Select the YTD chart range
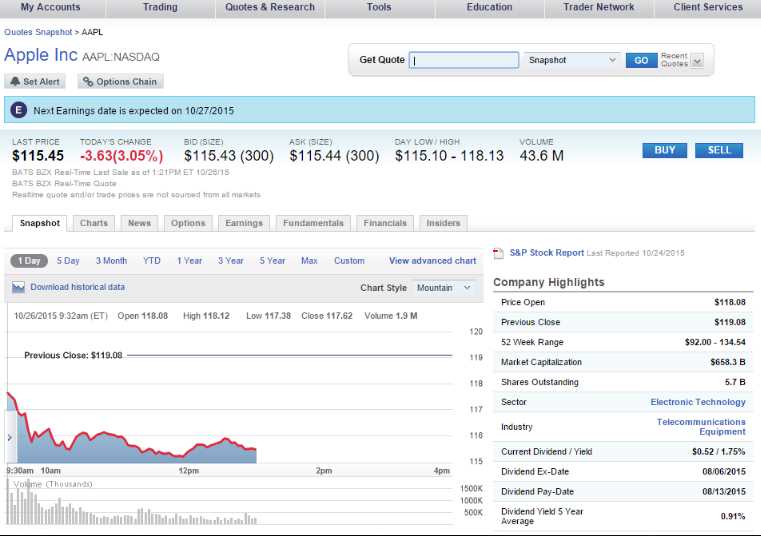 coord(151,261)
